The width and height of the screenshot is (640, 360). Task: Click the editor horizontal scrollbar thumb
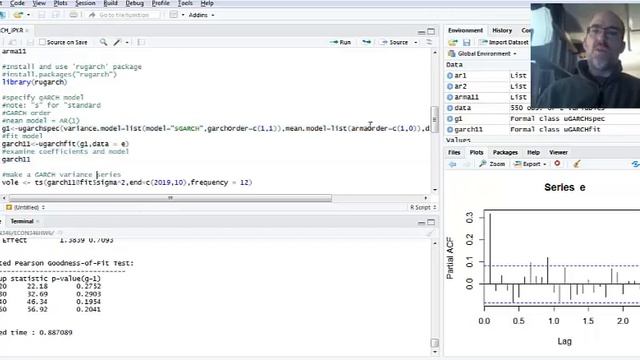click(x=170, y=198)
